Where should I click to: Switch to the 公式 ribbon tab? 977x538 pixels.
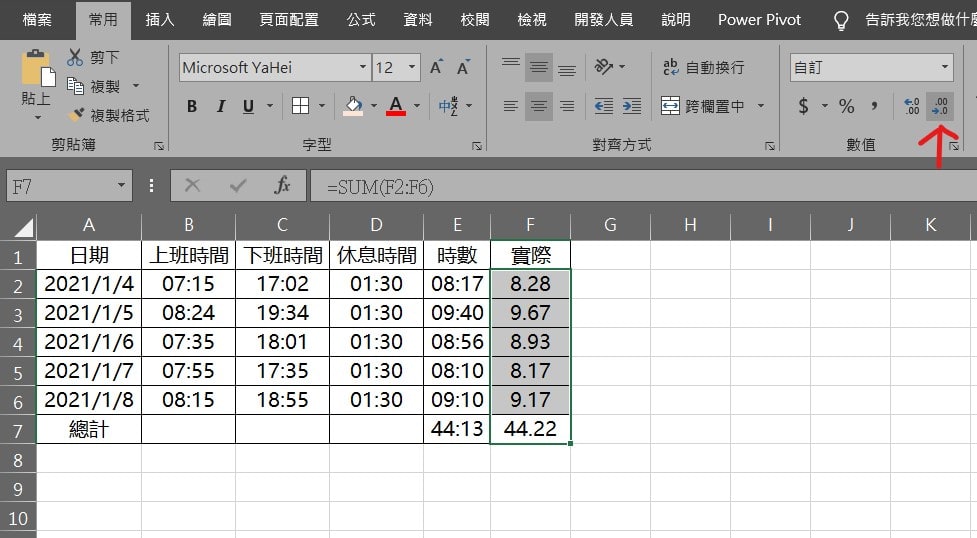361,19
